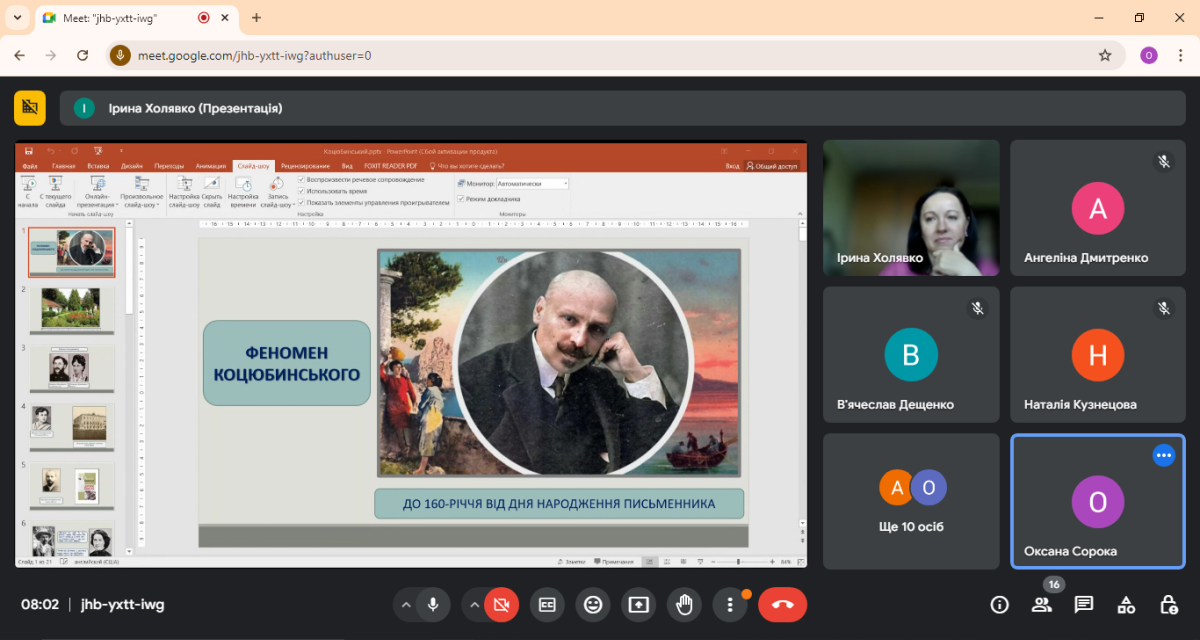This screenshot has height=640, width=1200.
Task: Raise your hand in the meeting
Action: [685, 604]
